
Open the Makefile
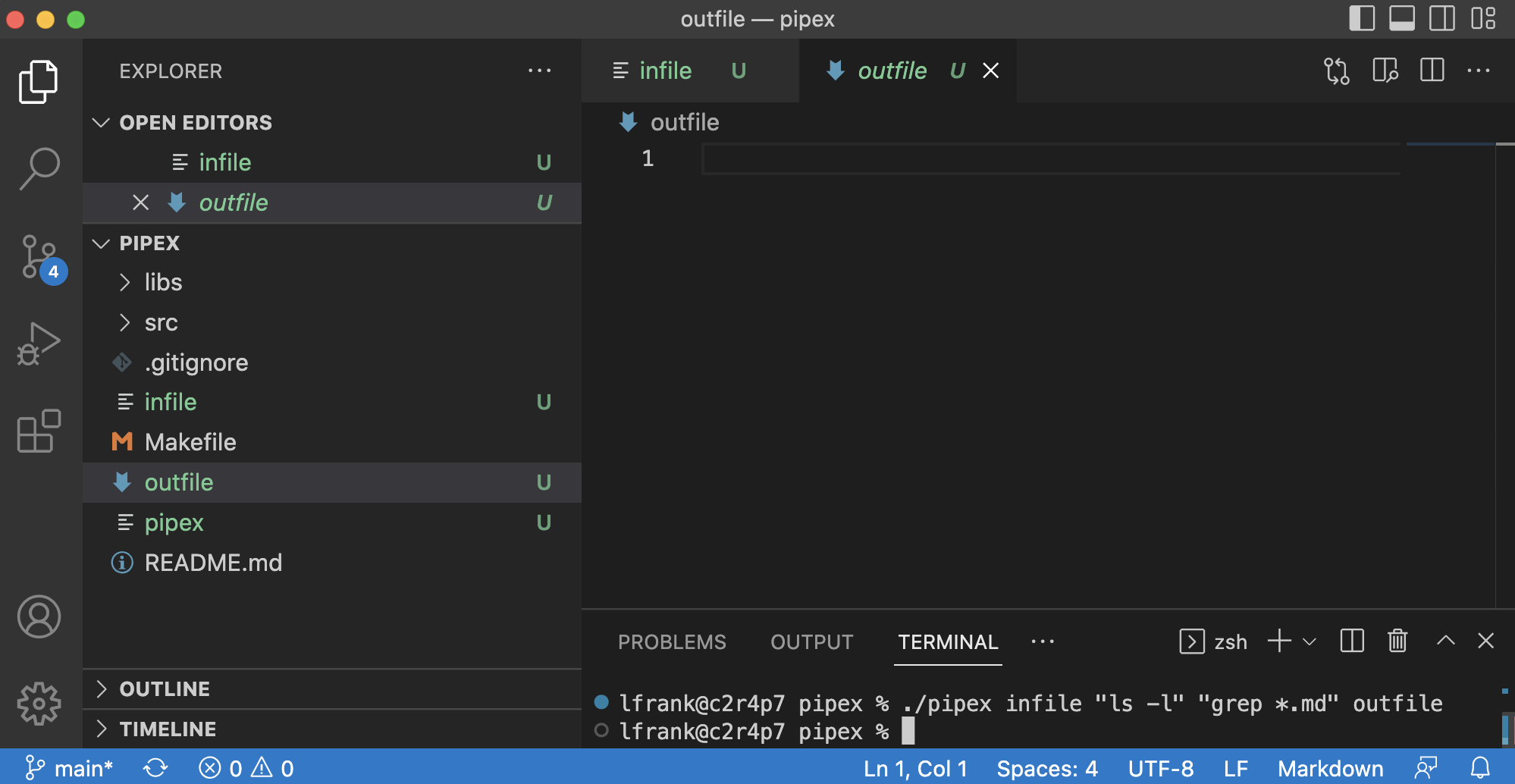pyautogui.click(x=332, y=442)
